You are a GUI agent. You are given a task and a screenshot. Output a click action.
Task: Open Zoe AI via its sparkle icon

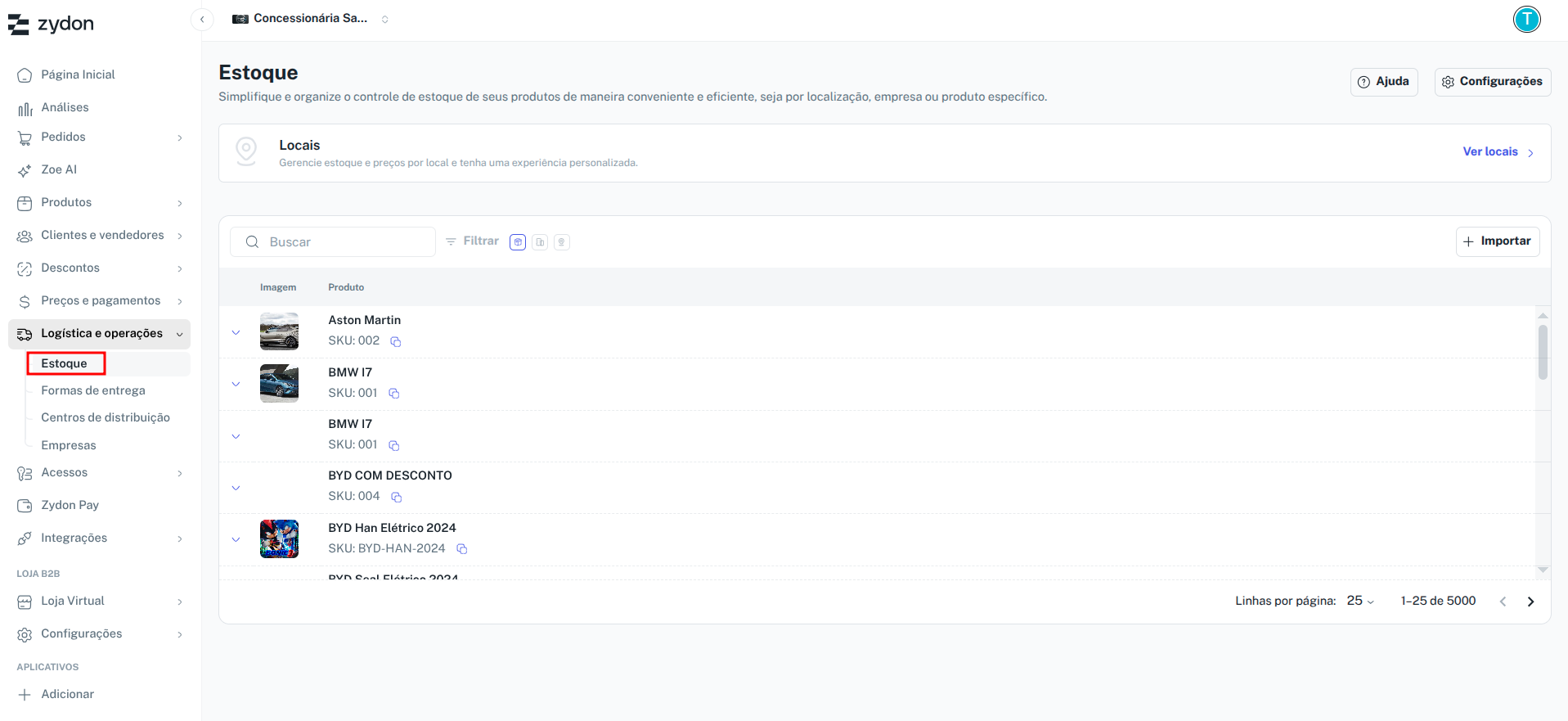25,170
